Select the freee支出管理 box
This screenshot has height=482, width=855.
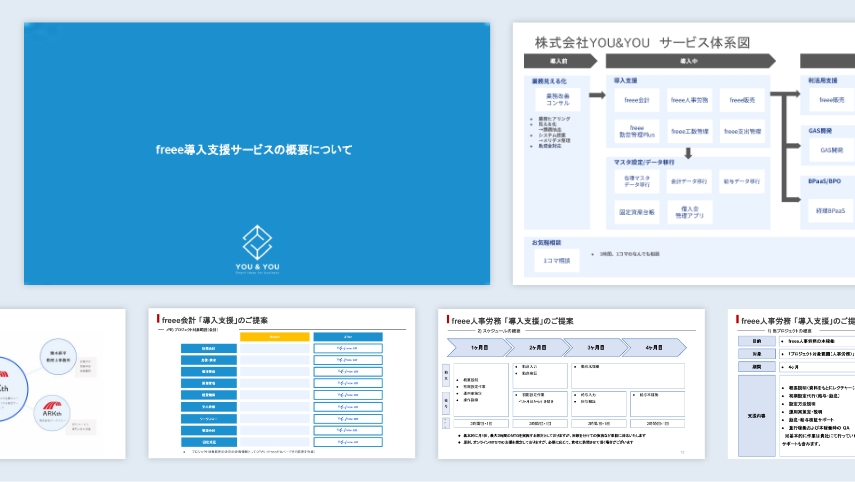[742, 131]
